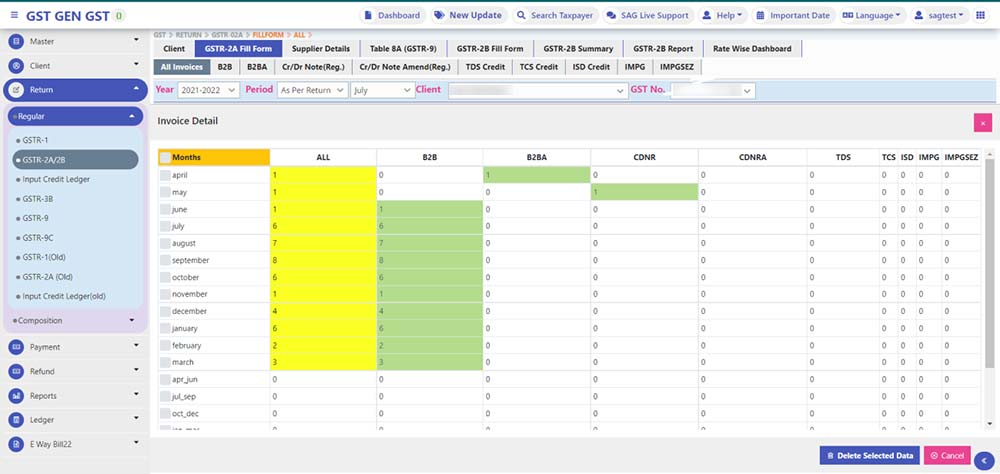
Task: Switch to GSTR-2B Summary tab
Action: click(577, 48)
